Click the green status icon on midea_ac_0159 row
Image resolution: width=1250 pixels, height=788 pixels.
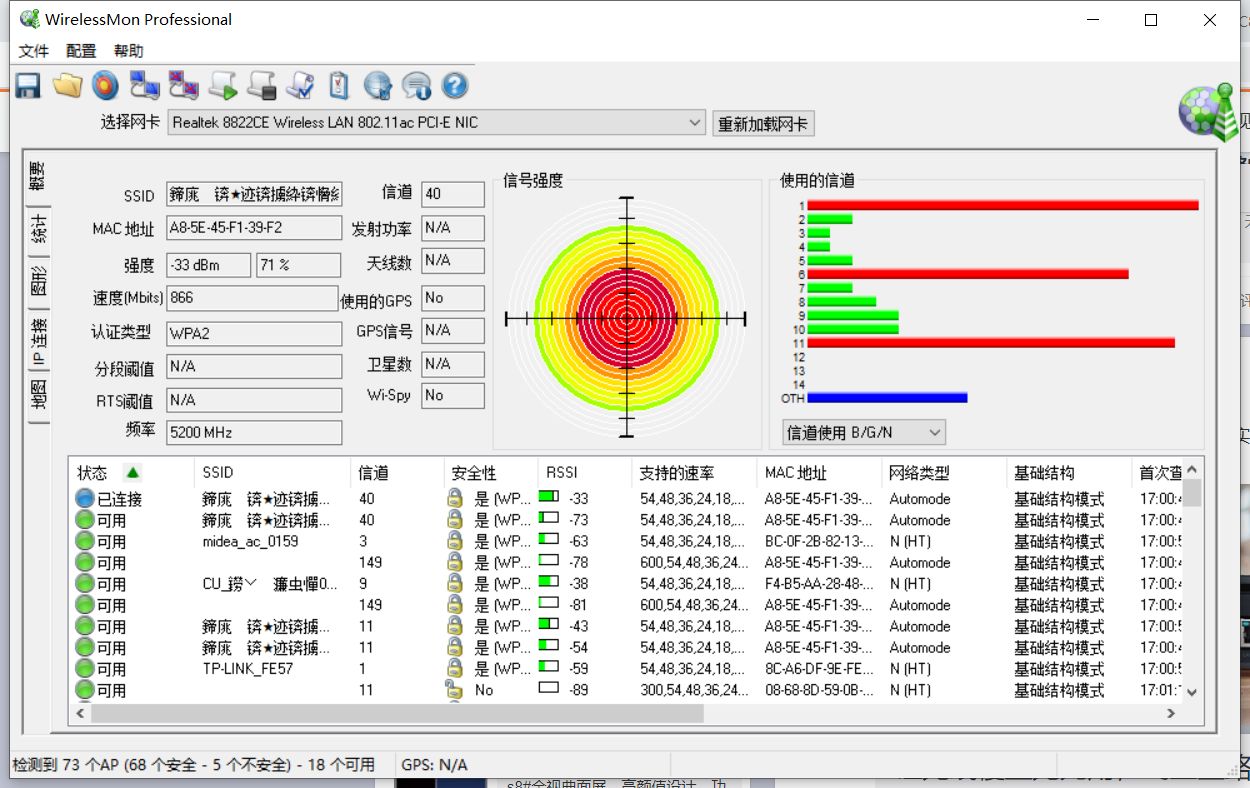(x=85, y=541)
